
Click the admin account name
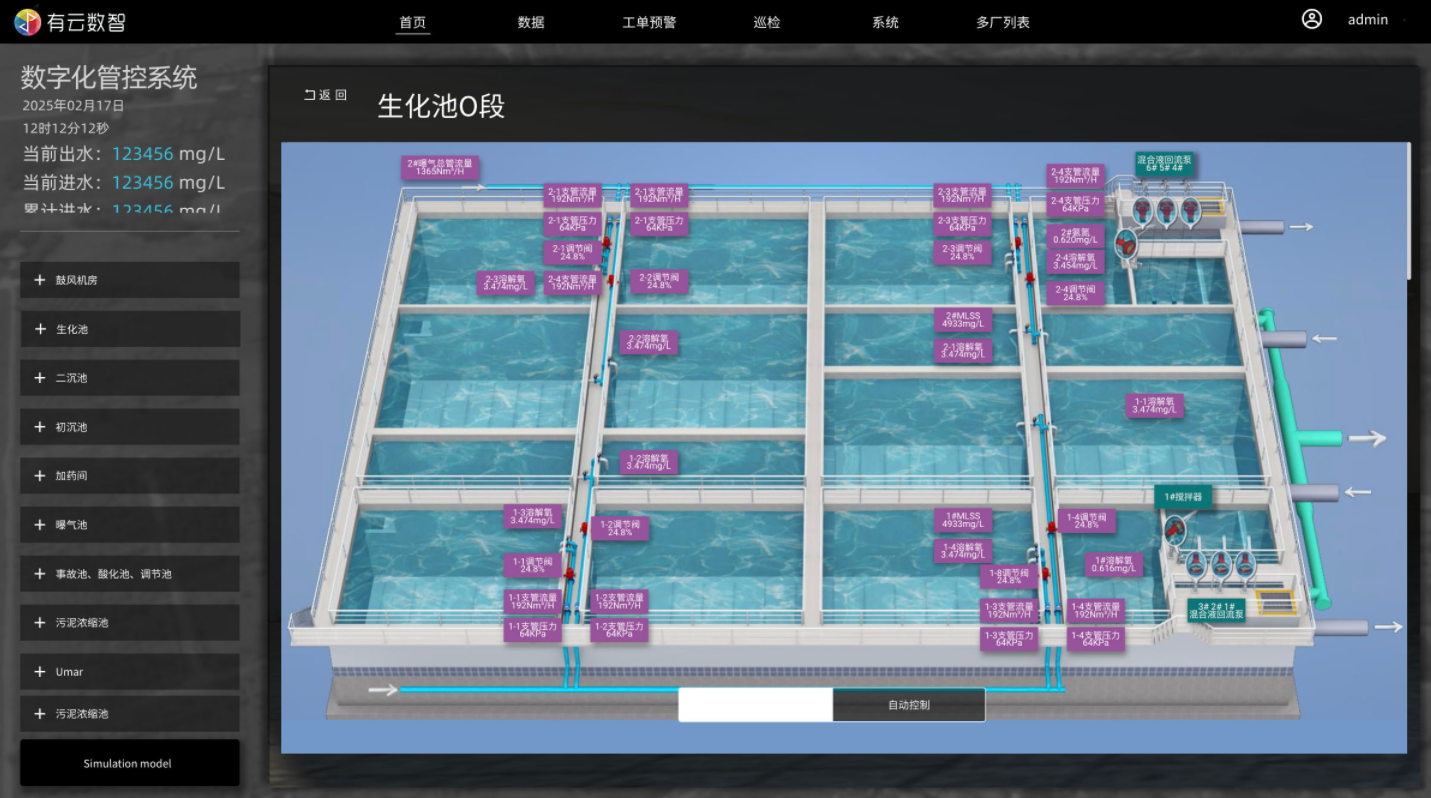tap(1367, 20)
